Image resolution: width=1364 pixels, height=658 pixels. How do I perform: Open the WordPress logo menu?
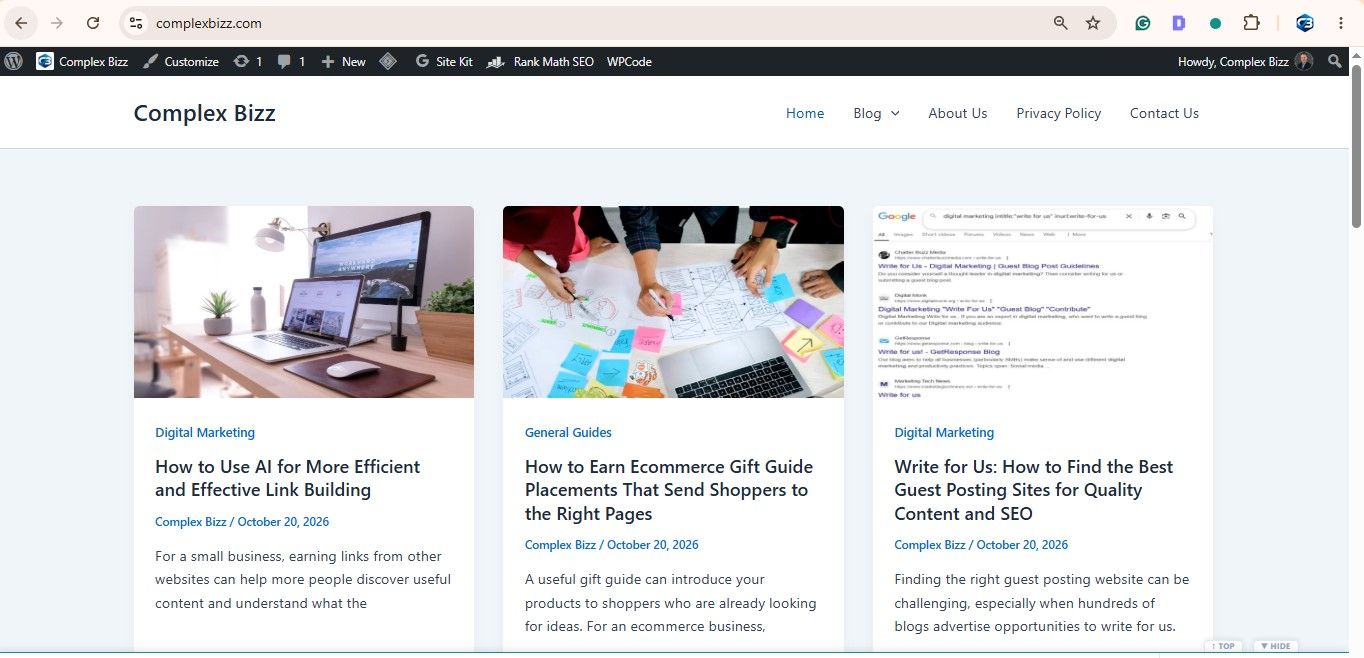tap(13, 61)
